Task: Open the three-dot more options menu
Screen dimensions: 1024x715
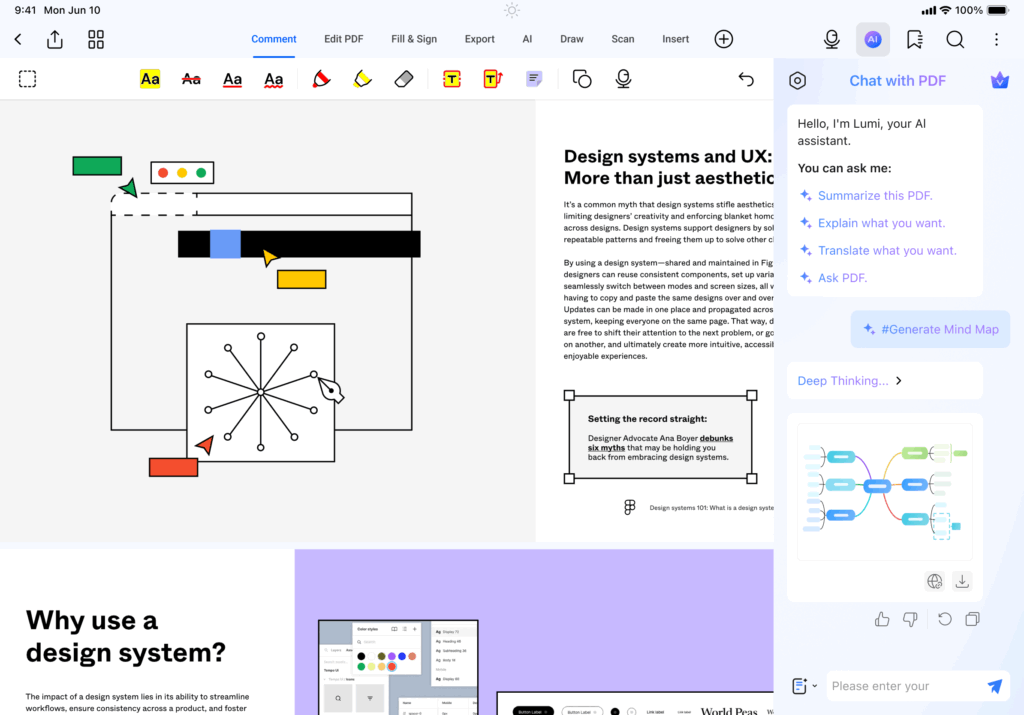Action: pos(997,39)
